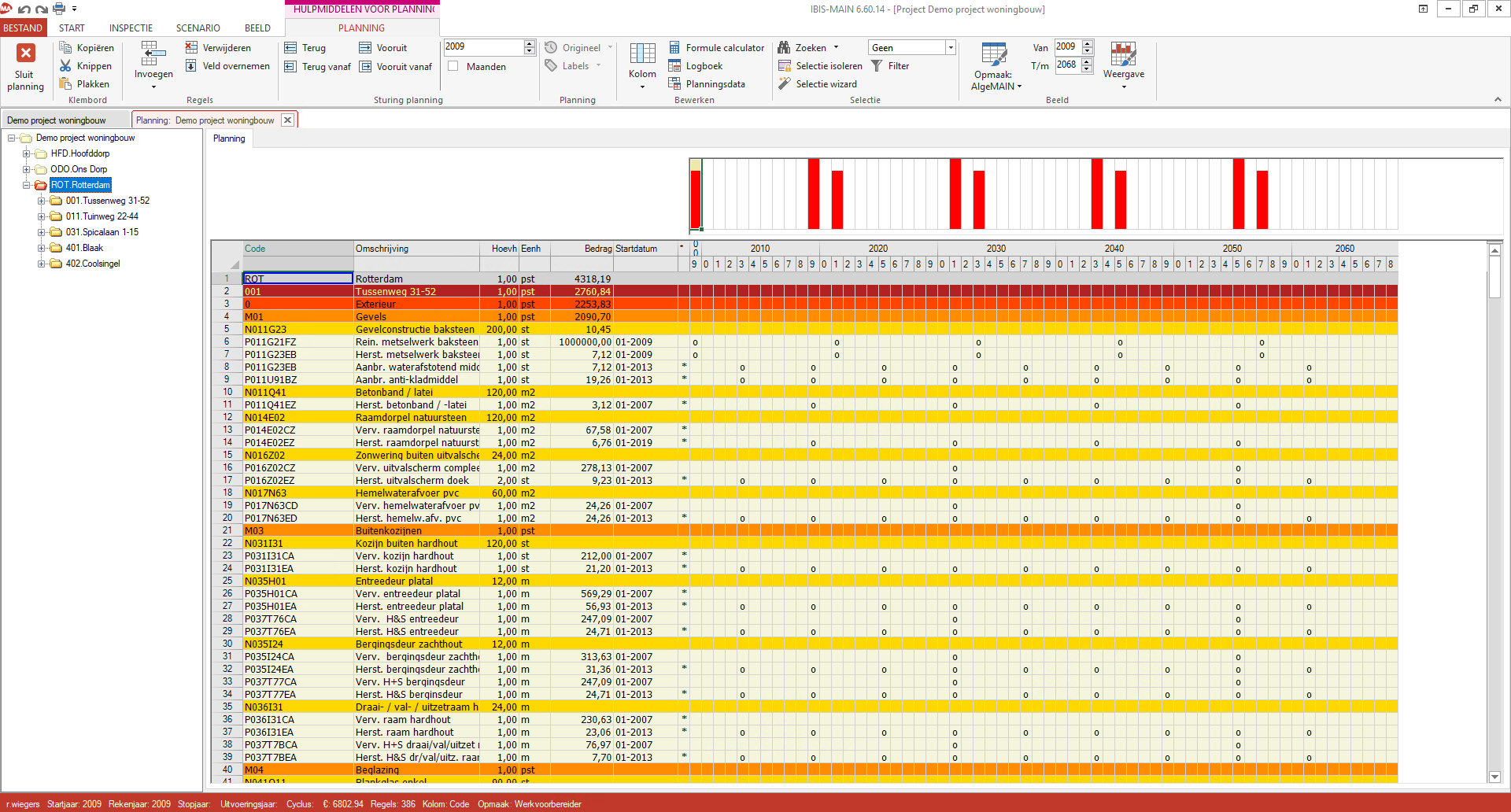Click the Veld overnemen button
Viewport: 1511px width, 812px height.
[x=228, y=66]
